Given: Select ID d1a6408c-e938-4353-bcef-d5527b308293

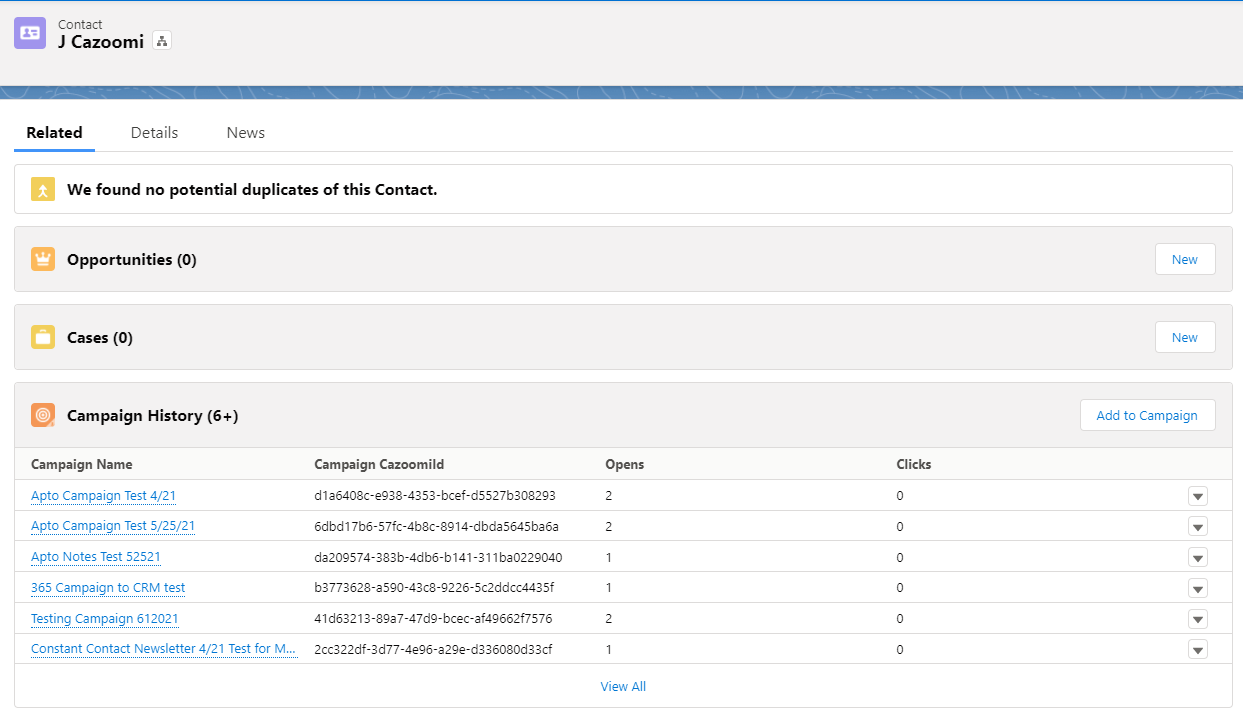Looking at the screenshot, I should click(x=435, y=496).
